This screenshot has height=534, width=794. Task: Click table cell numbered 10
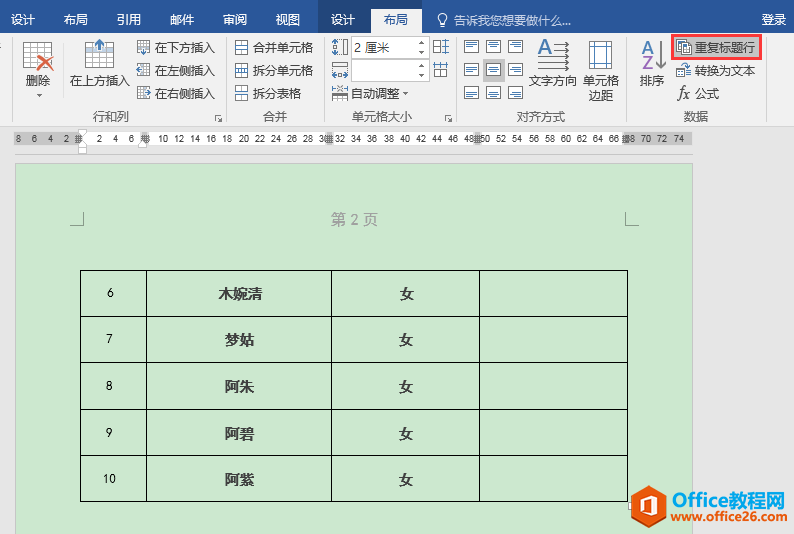click(x=113, y=479)
